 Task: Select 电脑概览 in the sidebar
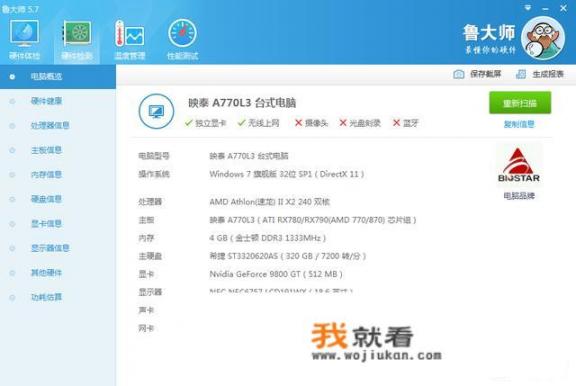pos(58,76)
